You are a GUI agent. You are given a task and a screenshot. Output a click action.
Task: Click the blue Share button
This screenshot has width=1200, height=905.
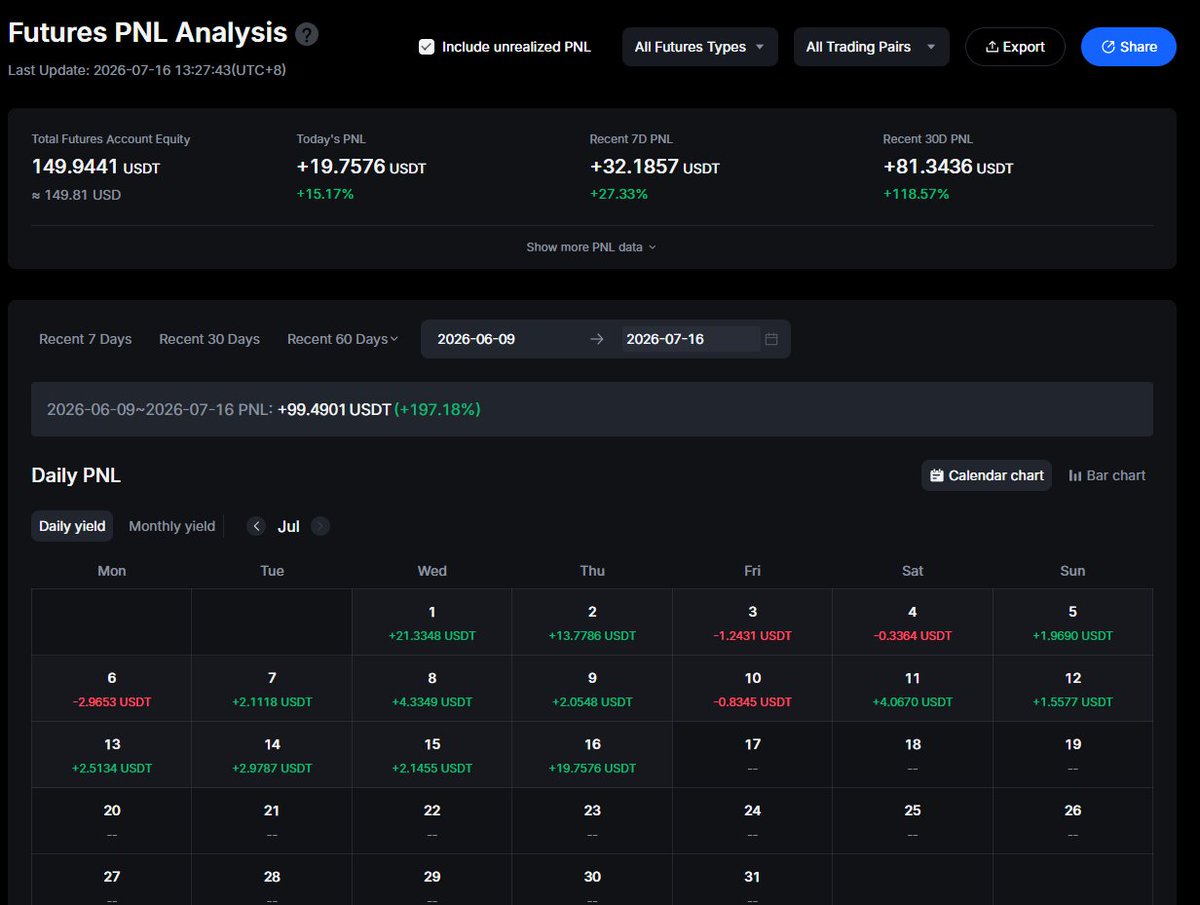pyautogui.click(x=1129, y=47)
